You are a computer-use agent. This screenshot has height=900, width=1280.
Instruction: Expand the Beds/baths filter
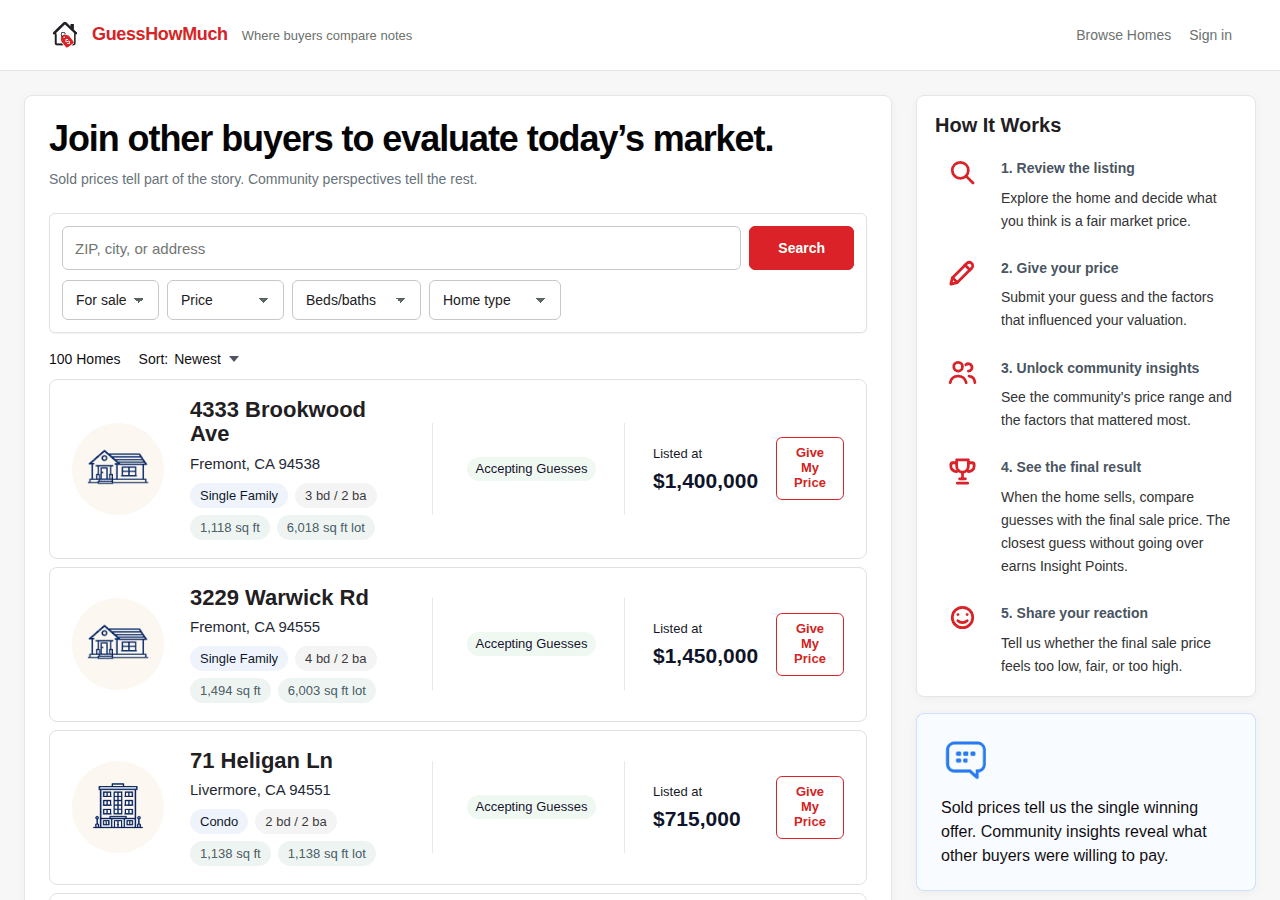coord(356,300)
